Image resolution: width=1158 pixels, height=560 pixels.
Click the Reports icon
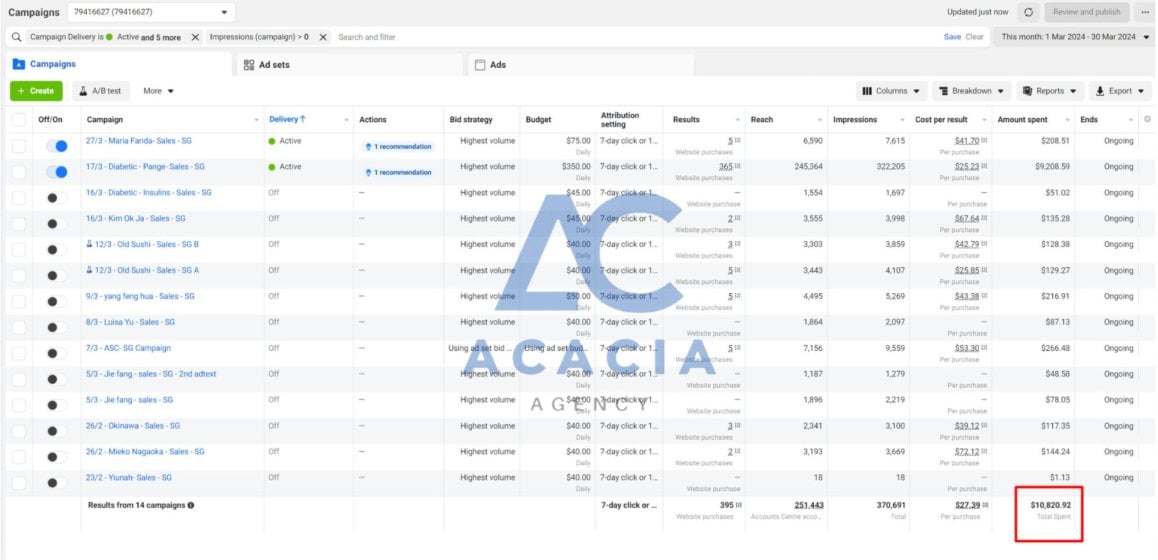click(x=1027, y=91)
